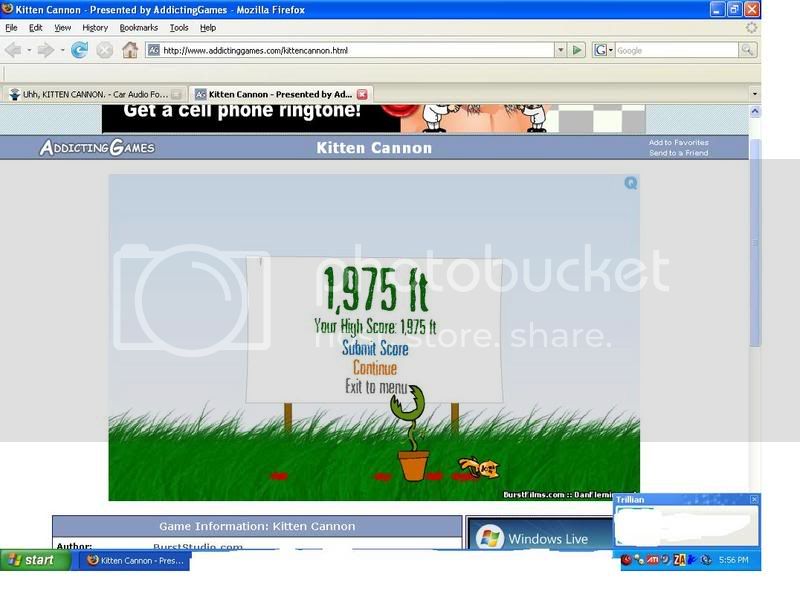This screenshot has height=600, width=800.
Task: Close the Trillian notification popup
Action: (754, 499)
